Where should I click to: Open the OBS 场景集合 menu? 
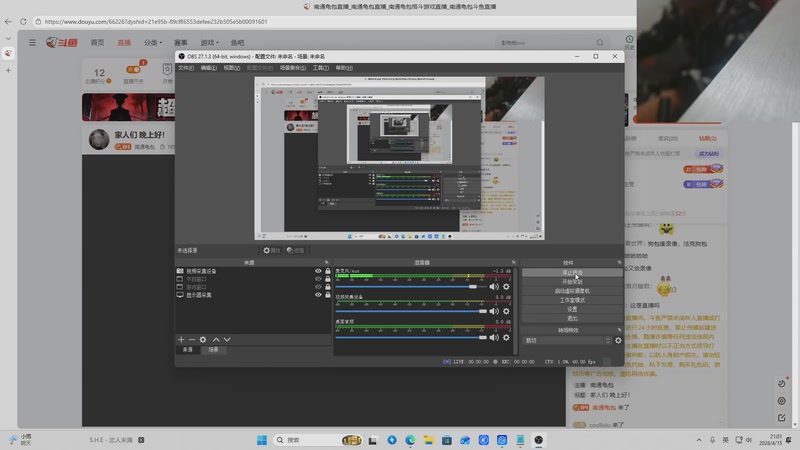pos(293,68)
